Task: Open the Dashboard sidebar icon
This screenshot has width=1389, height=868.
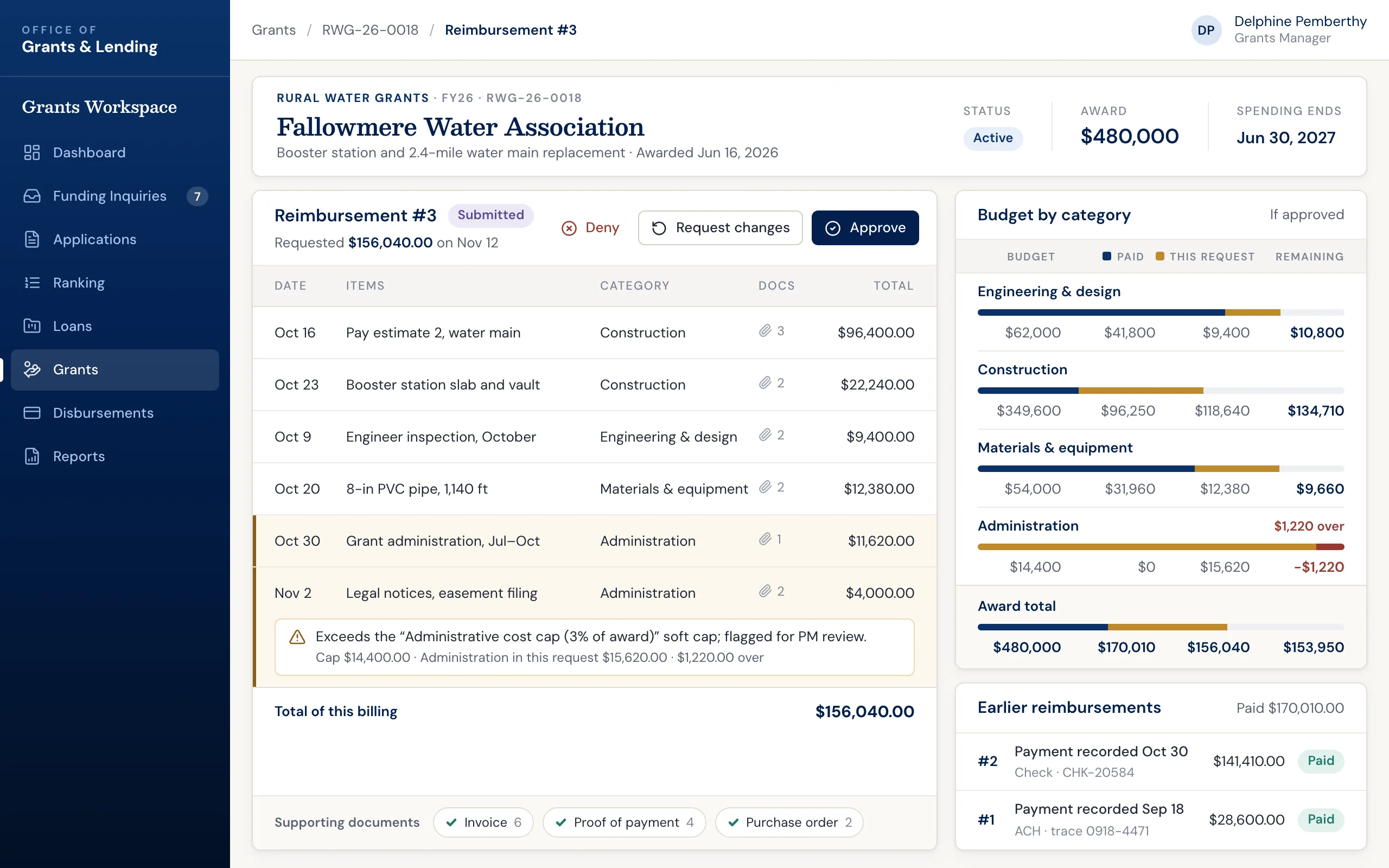Action: point(32,152)
